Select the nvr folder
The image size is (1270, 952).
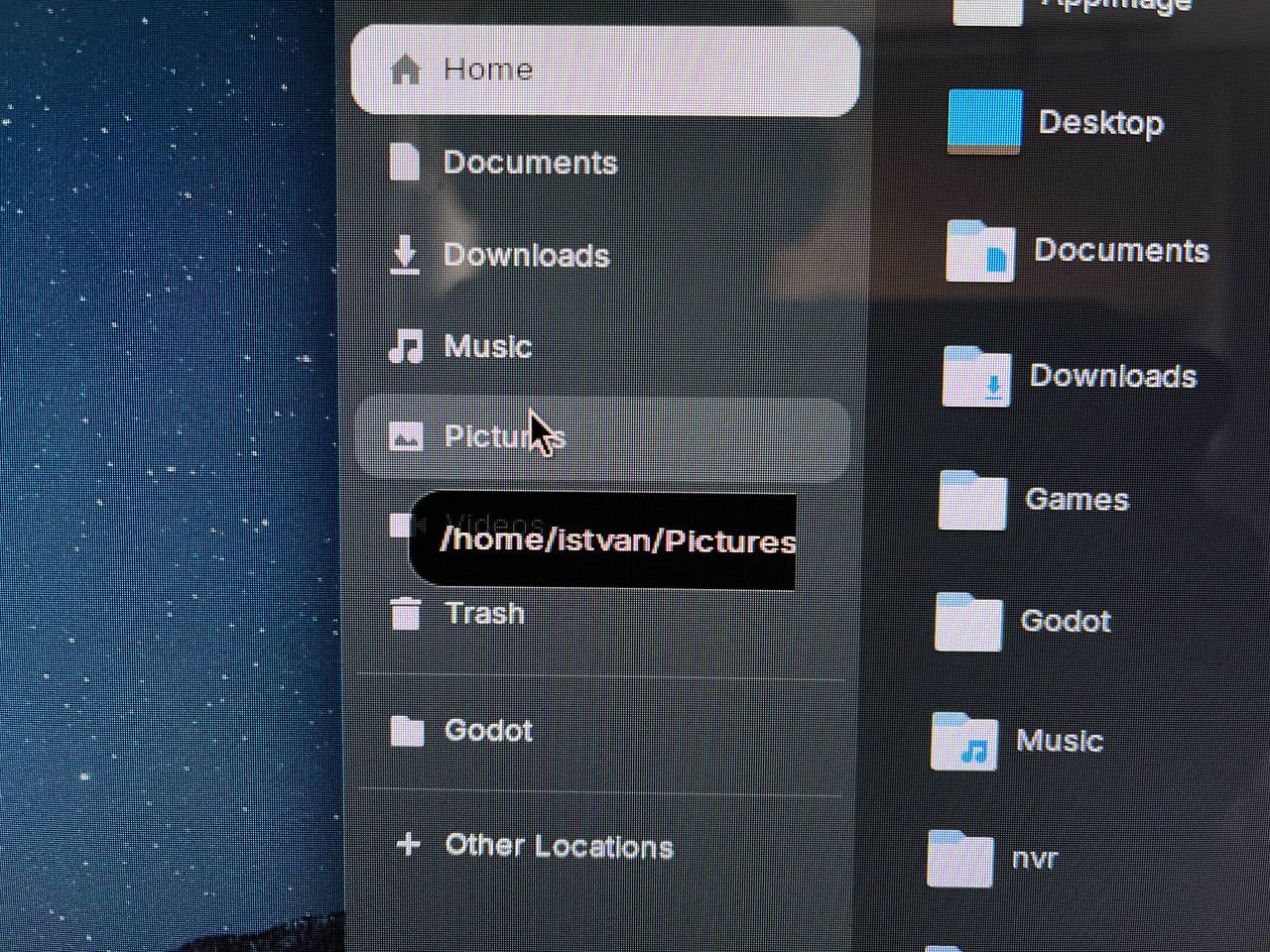pyautogui.click(x=993, y=859)
